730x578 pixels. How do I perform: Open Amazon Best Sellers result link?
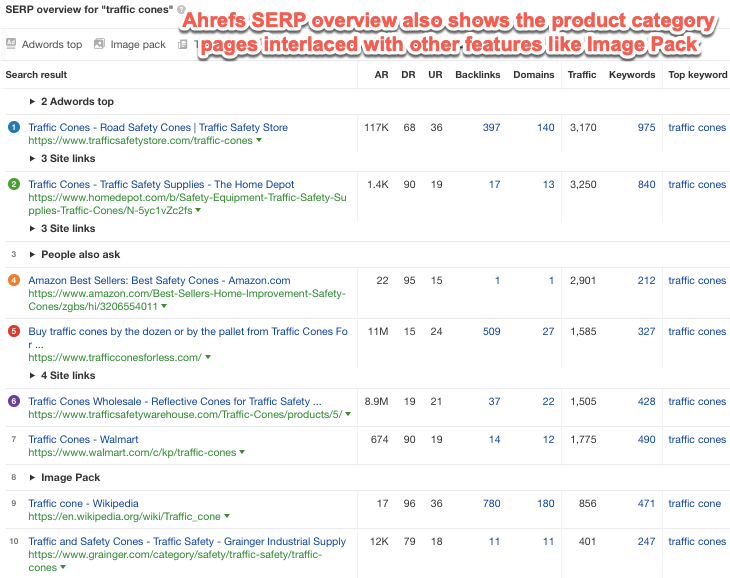[159, 280]
